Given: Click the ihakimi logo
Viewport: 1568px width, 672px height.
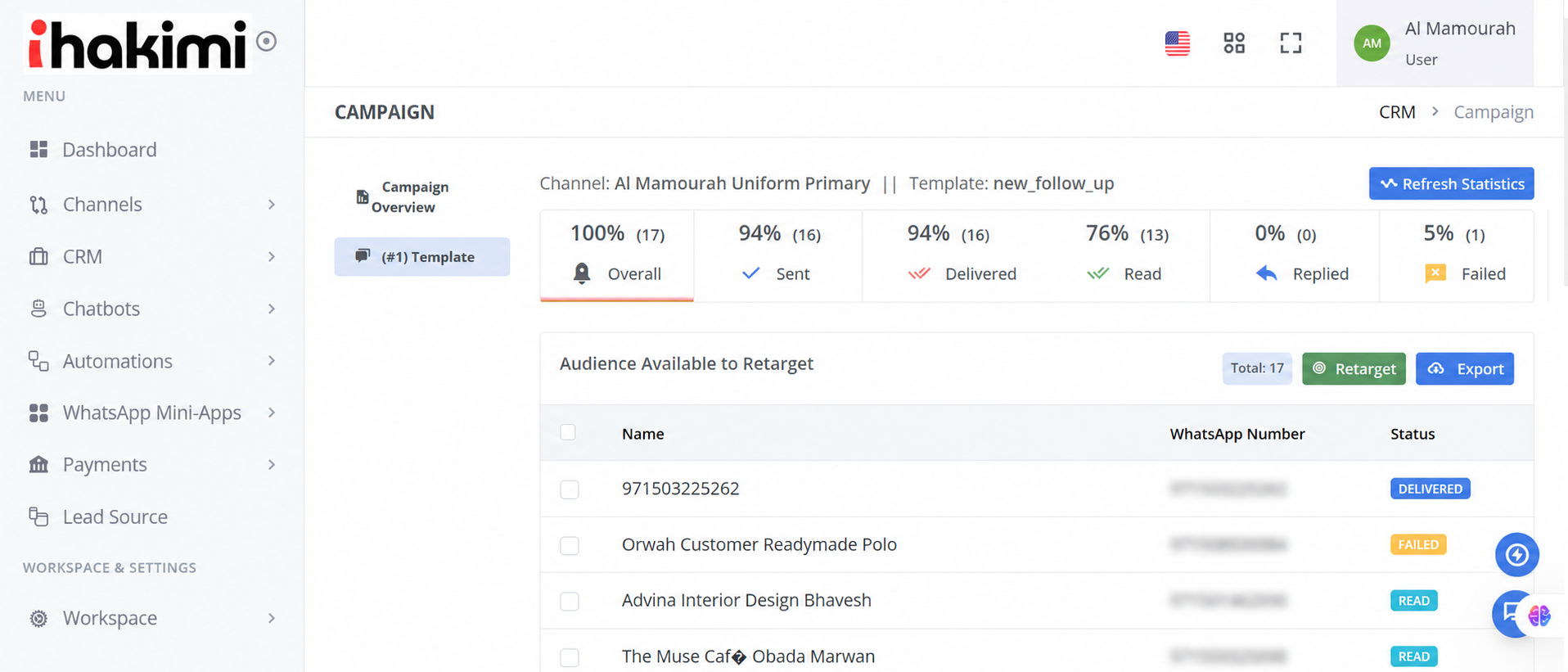Looking at the screenshot, I should (x=137, y=43).
